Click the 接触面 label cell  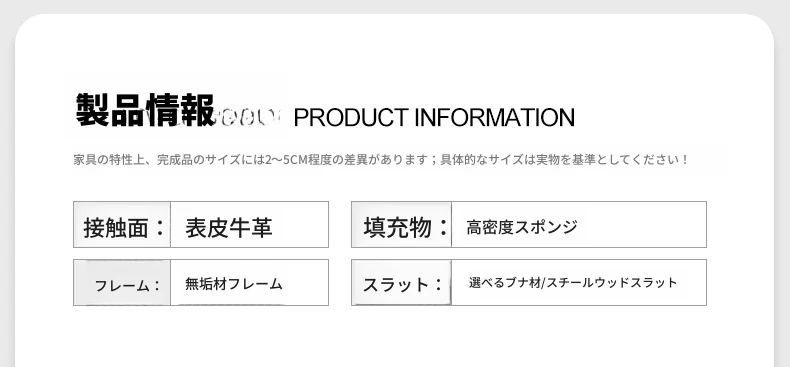pyautogui.click(x=122, y=225)
